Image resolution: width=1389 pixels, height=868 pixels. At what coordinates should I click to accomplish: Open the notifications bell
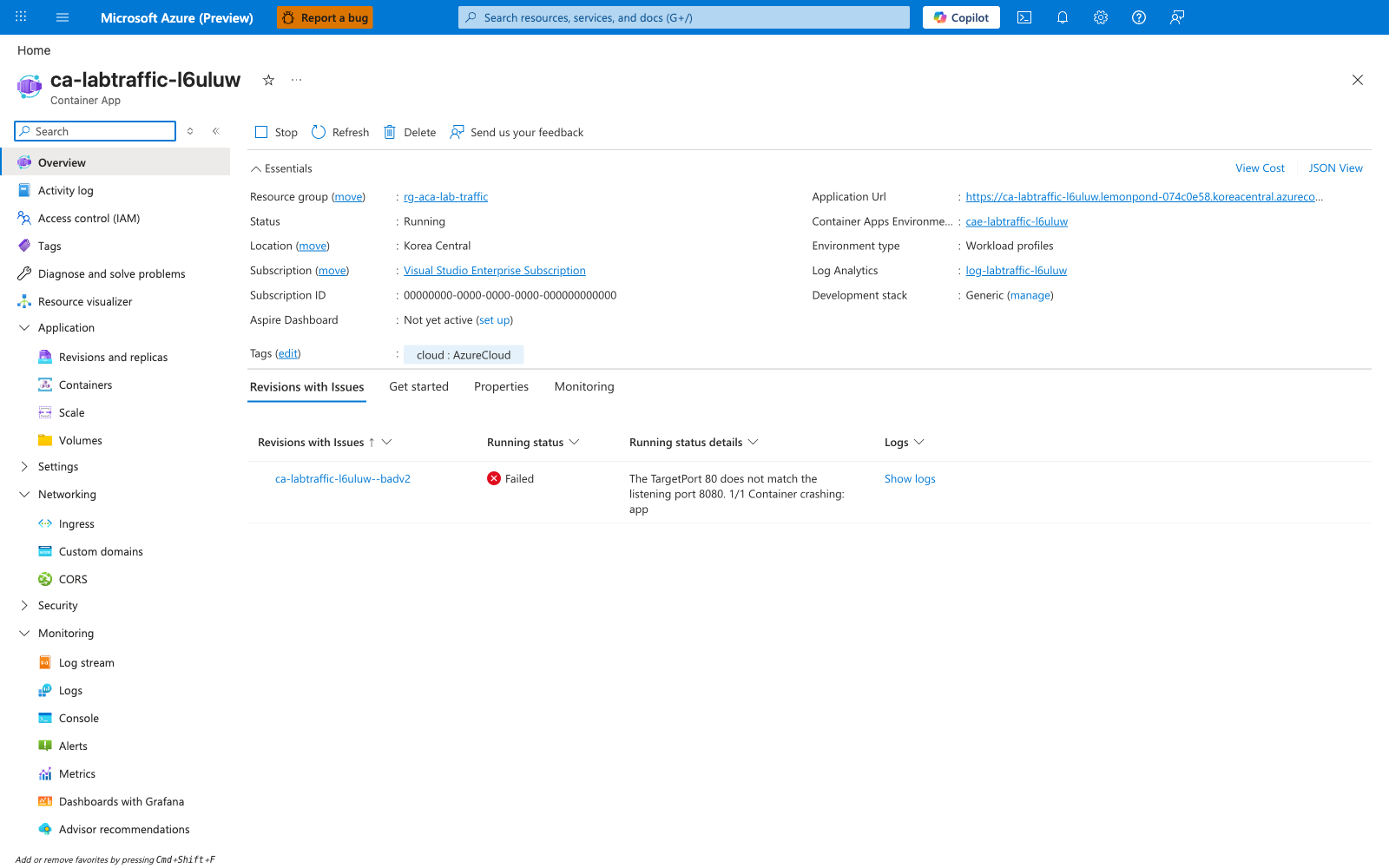coord(1063,17)
